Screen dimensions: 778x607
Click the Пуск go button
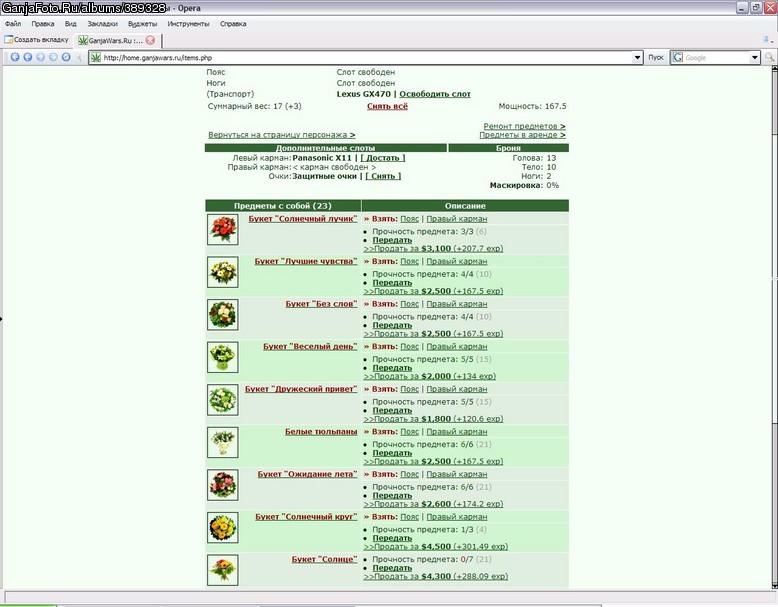655,58
